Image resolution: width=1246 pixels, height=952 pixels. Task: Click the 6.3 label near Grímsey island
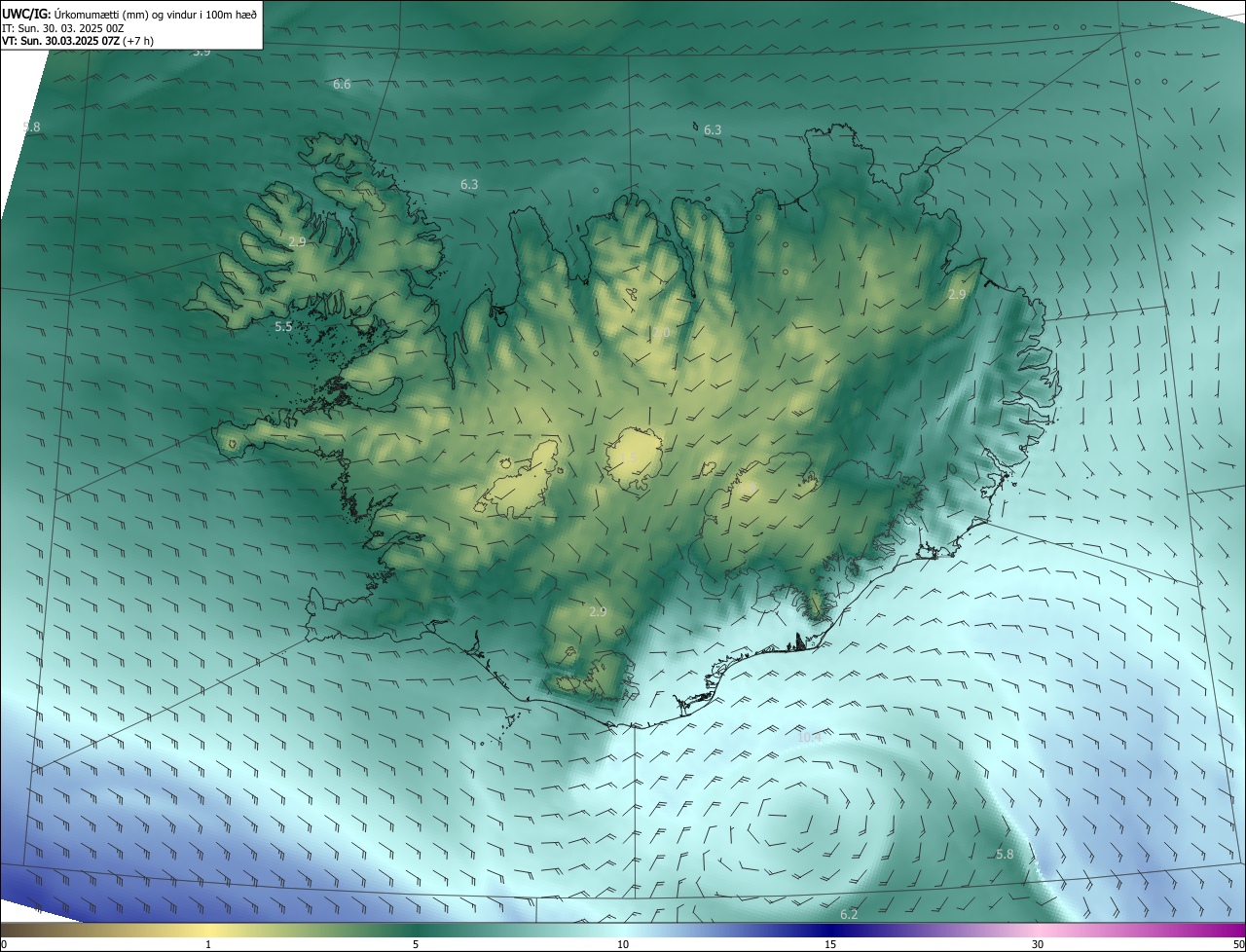pos(713,129)
